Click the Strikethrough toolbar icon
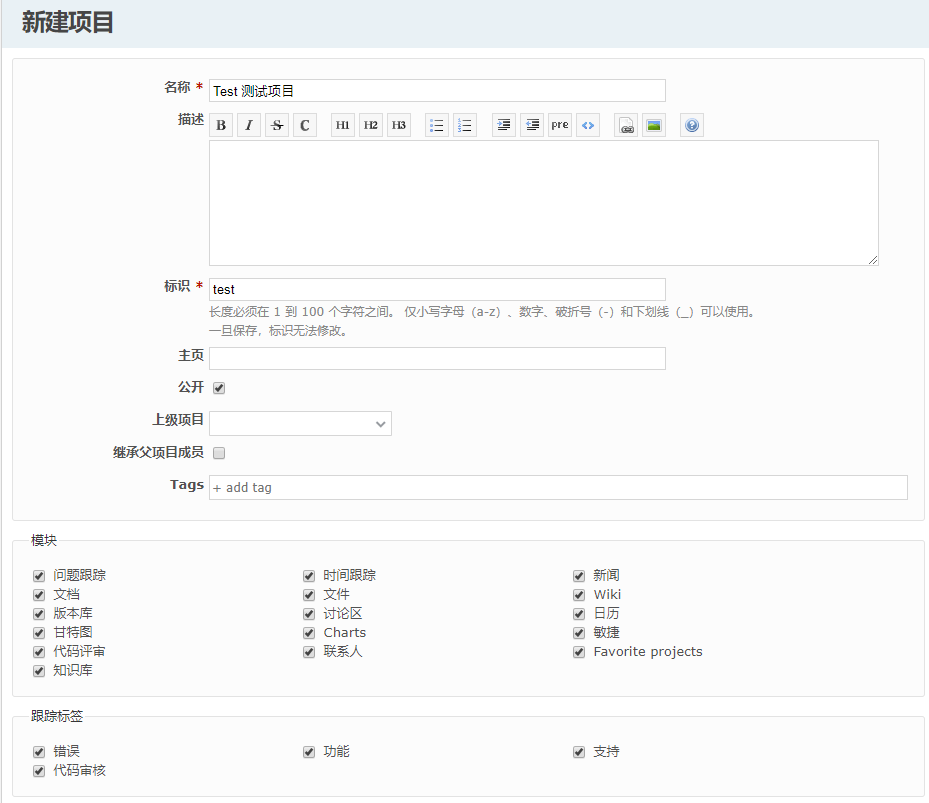This screenshot has height=803, width=929. coord(277,125)
